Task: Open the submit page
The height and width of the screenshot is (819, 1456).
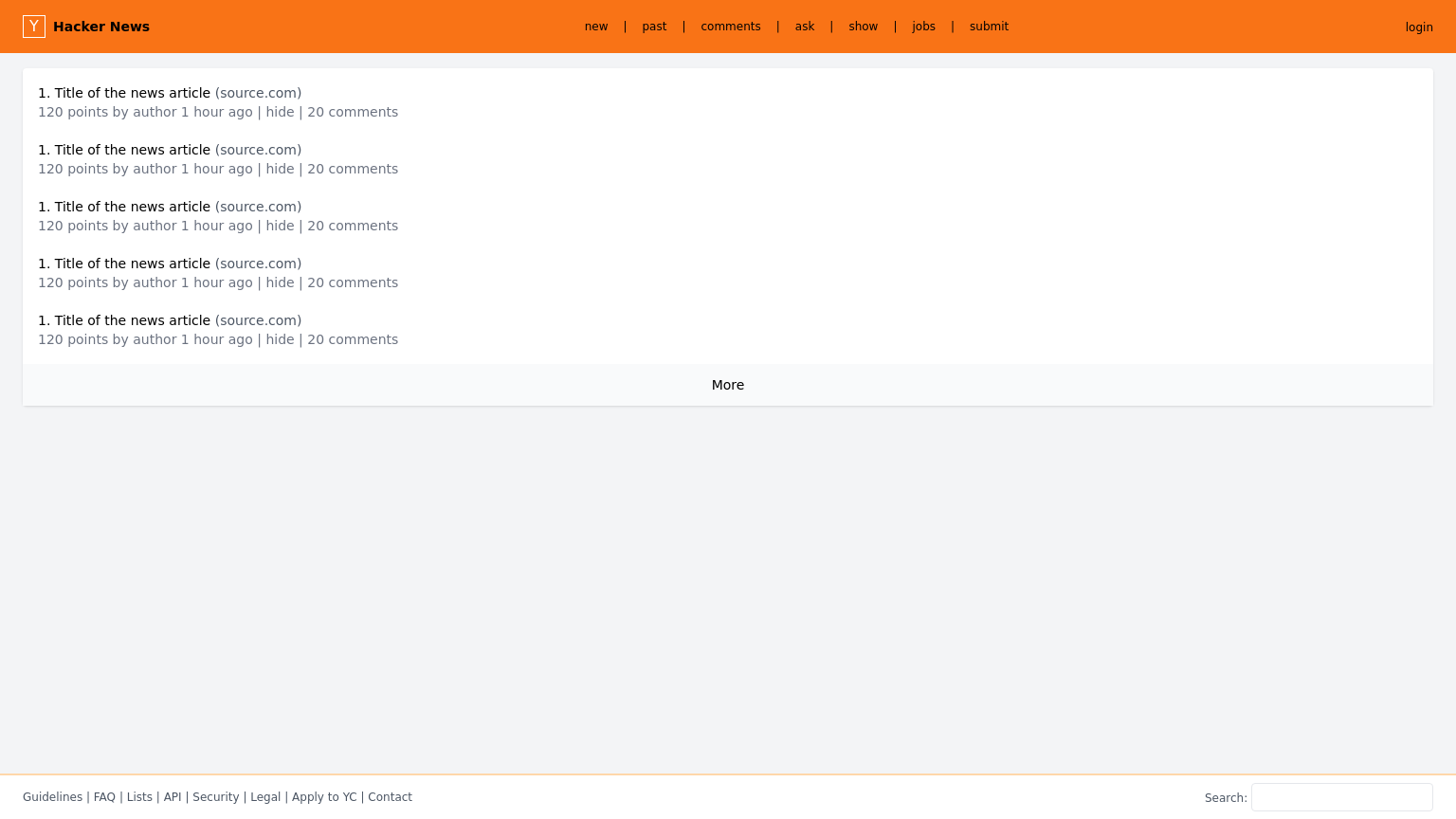Action: (x=989, y=27)
